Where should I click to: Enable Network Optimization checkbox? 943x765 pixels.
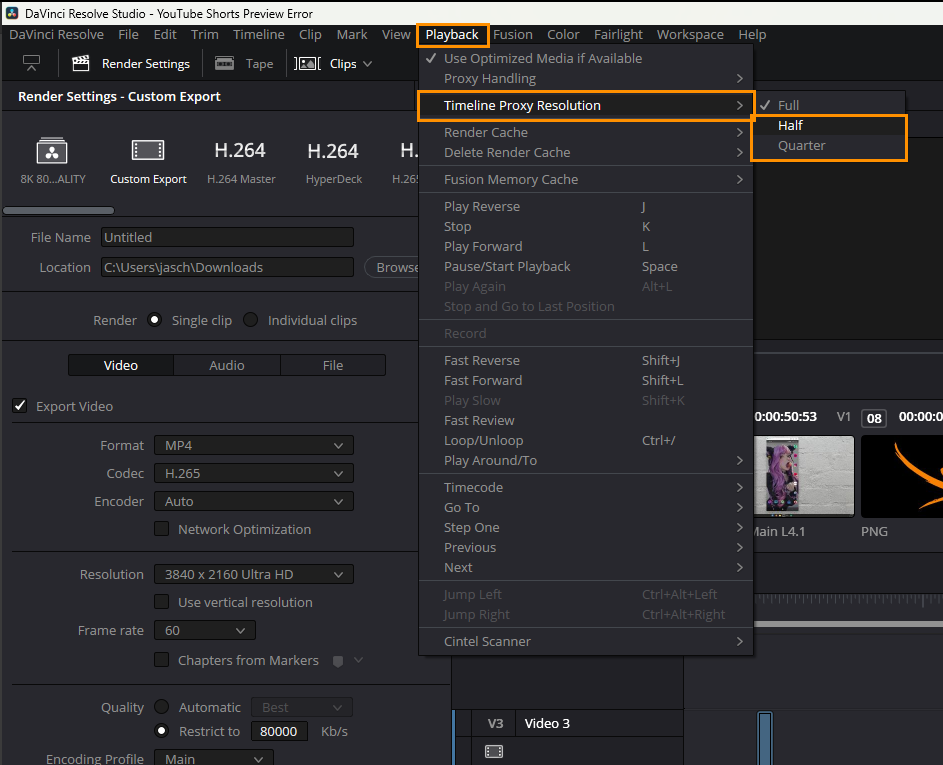161,529
